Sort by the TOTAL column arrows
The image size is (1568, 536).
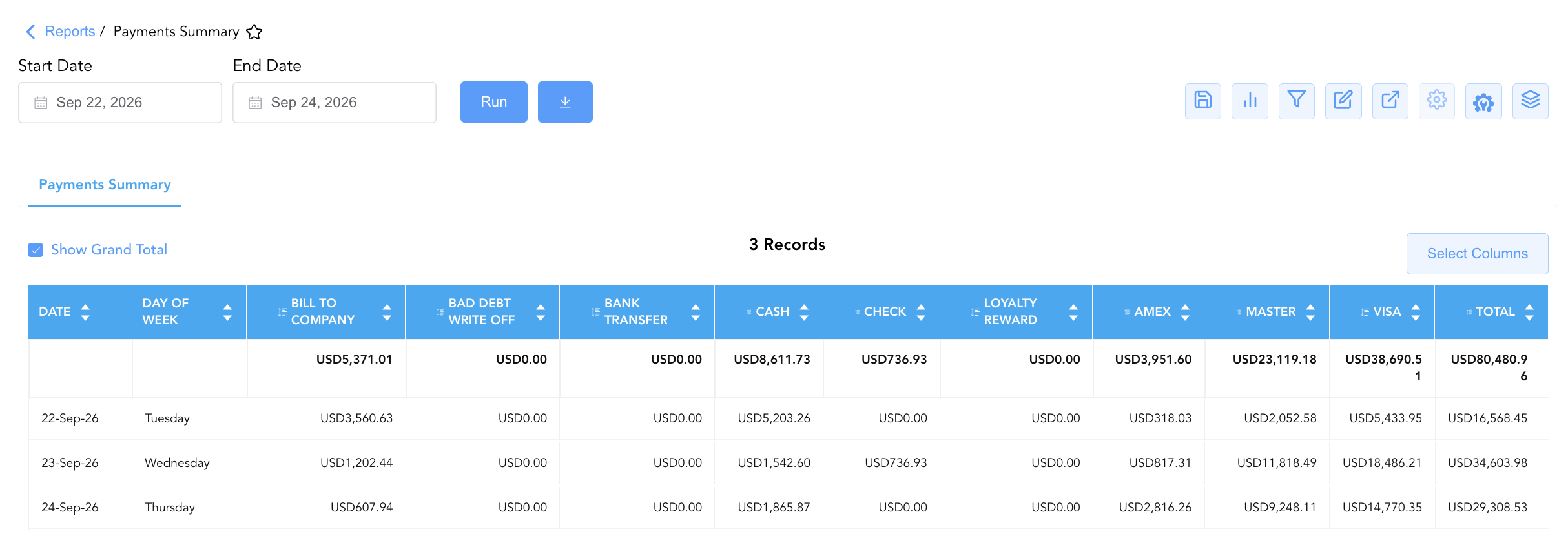(1529, 312)
